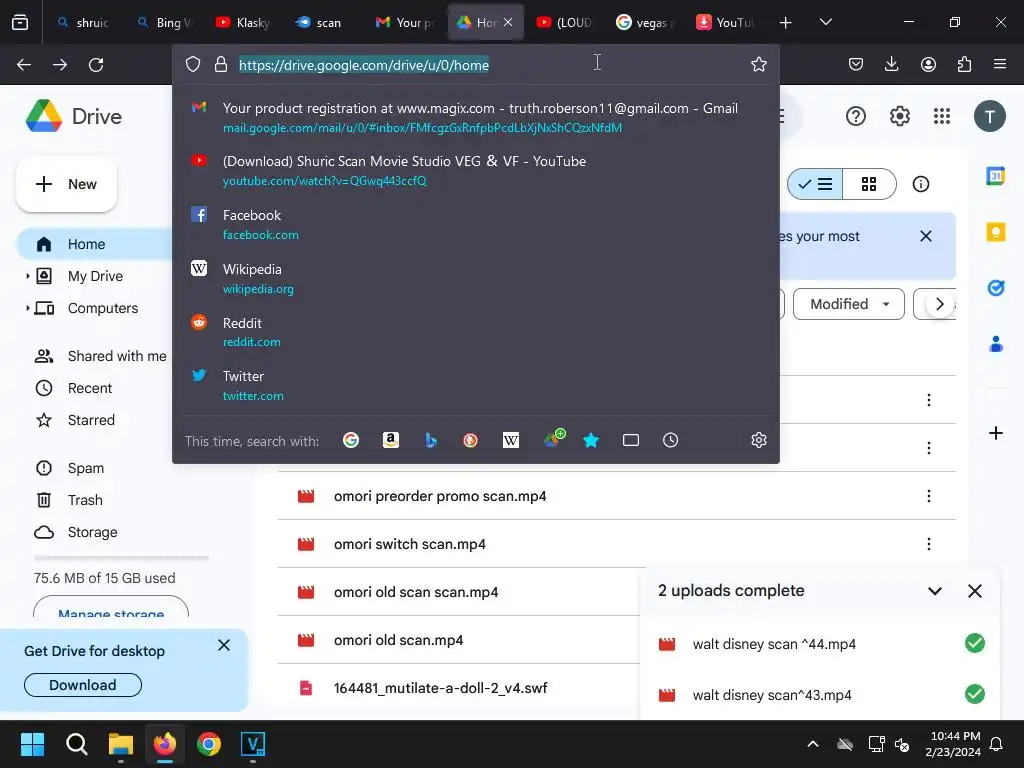Open Drive settings gear
Screen dimensions: 1024x768
(899, 116)
